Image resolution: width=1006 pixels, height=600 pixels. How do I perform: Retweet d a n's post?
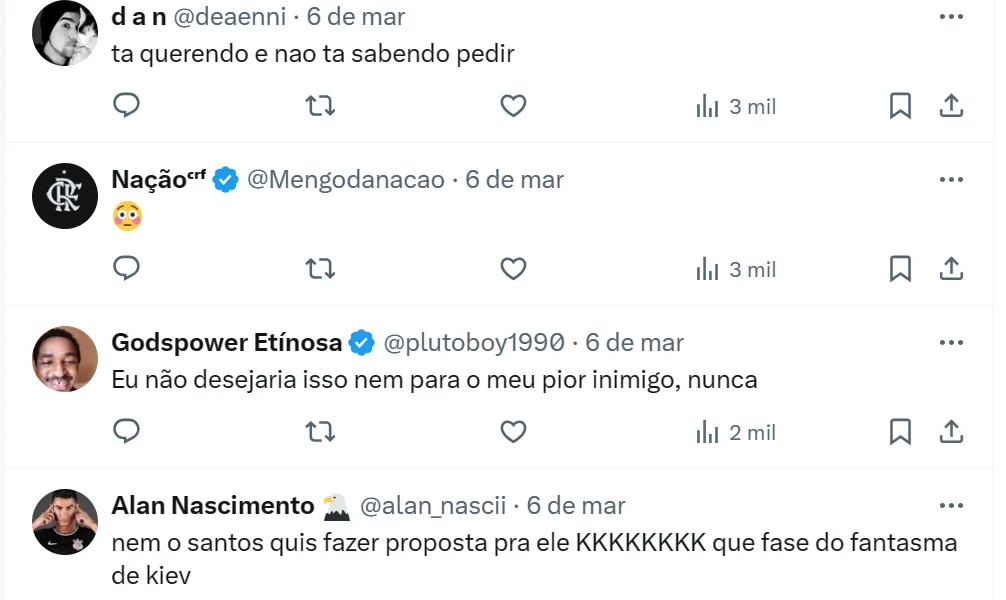pyautogui.click(x=320, y=105)
